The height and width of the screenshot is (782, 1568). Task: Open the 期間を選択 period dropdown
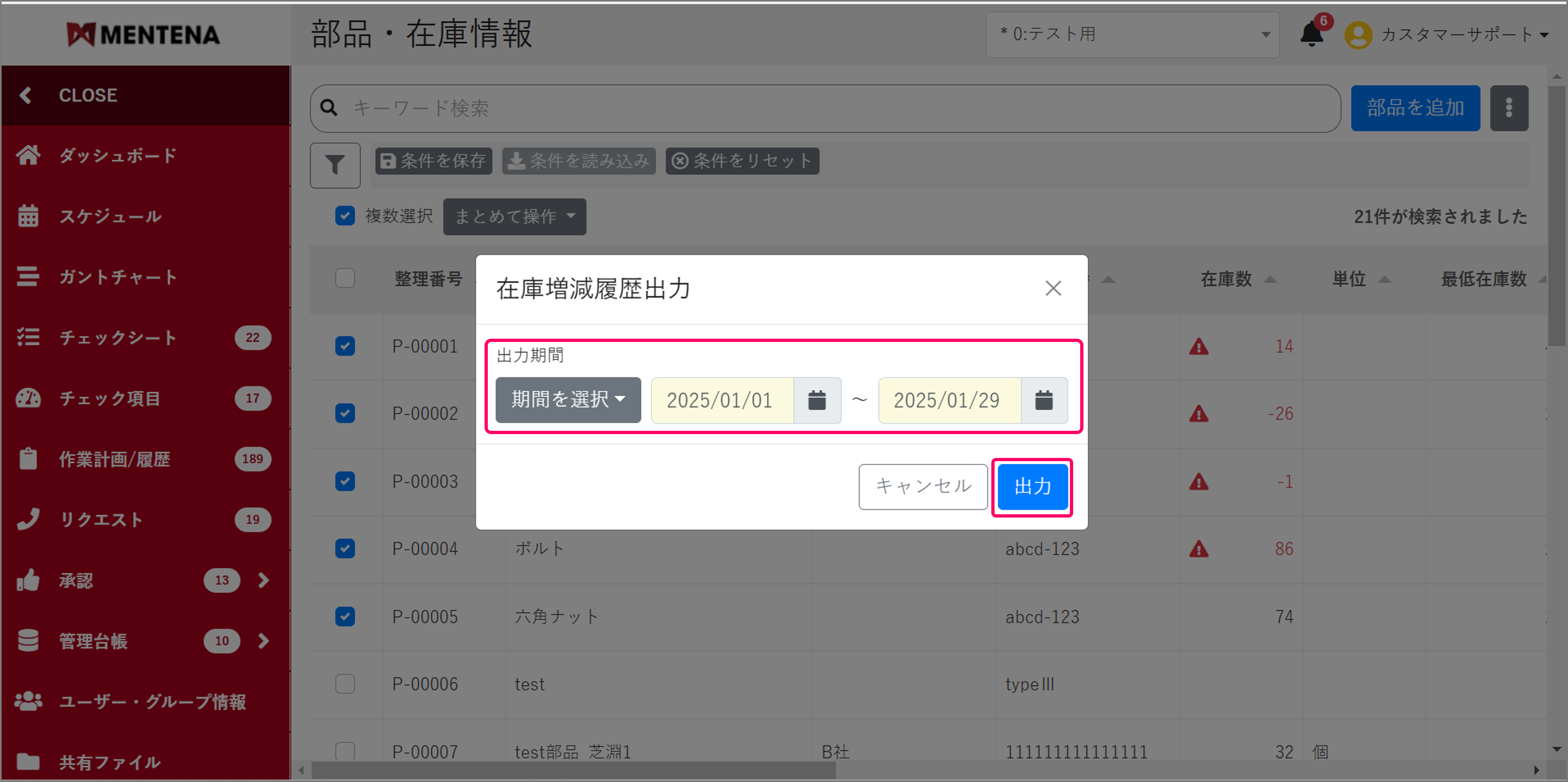coord(567,400)
